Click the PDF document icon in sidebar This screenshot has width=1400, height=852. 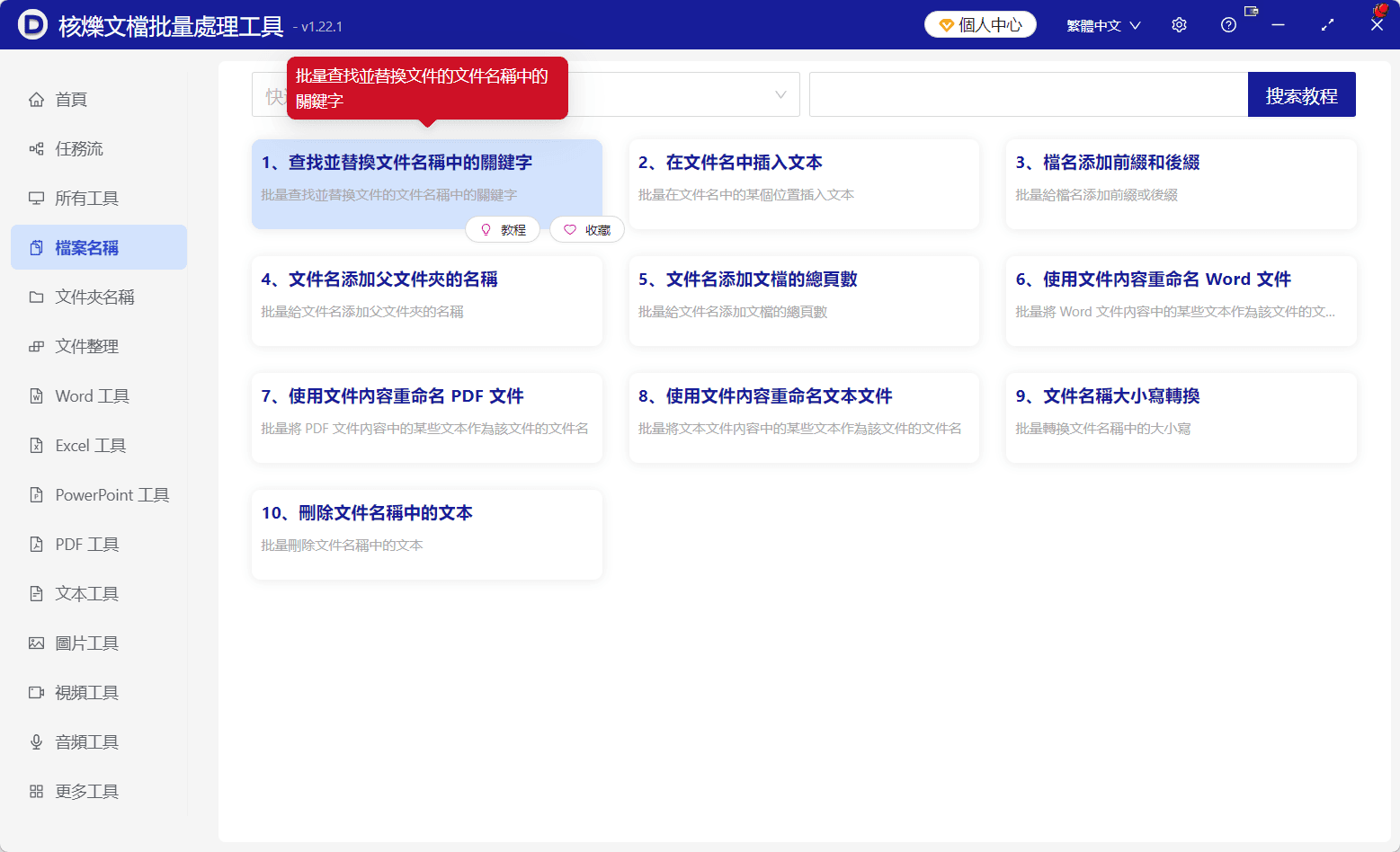click(x=36, y=545)
